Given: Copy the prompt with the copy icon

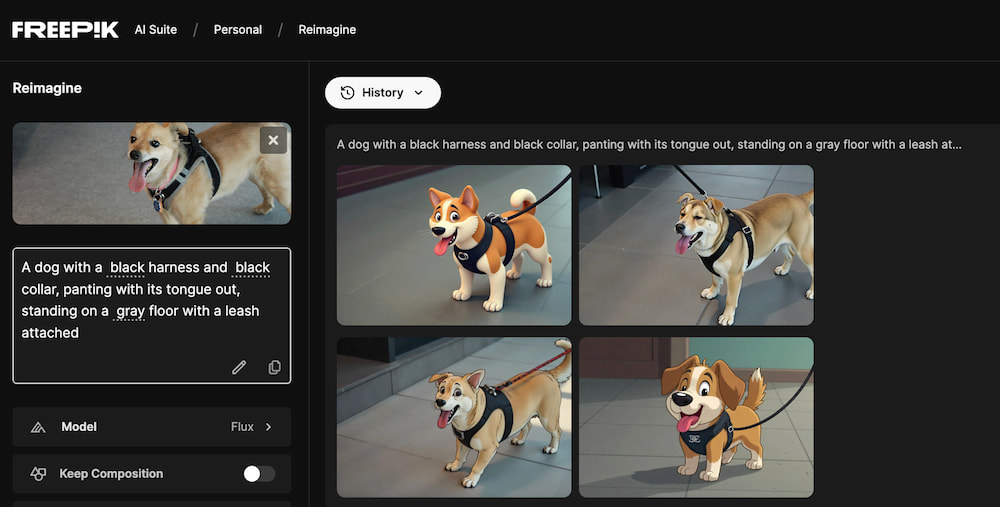Looking at the screenshot, I should (x=274, y=367).
